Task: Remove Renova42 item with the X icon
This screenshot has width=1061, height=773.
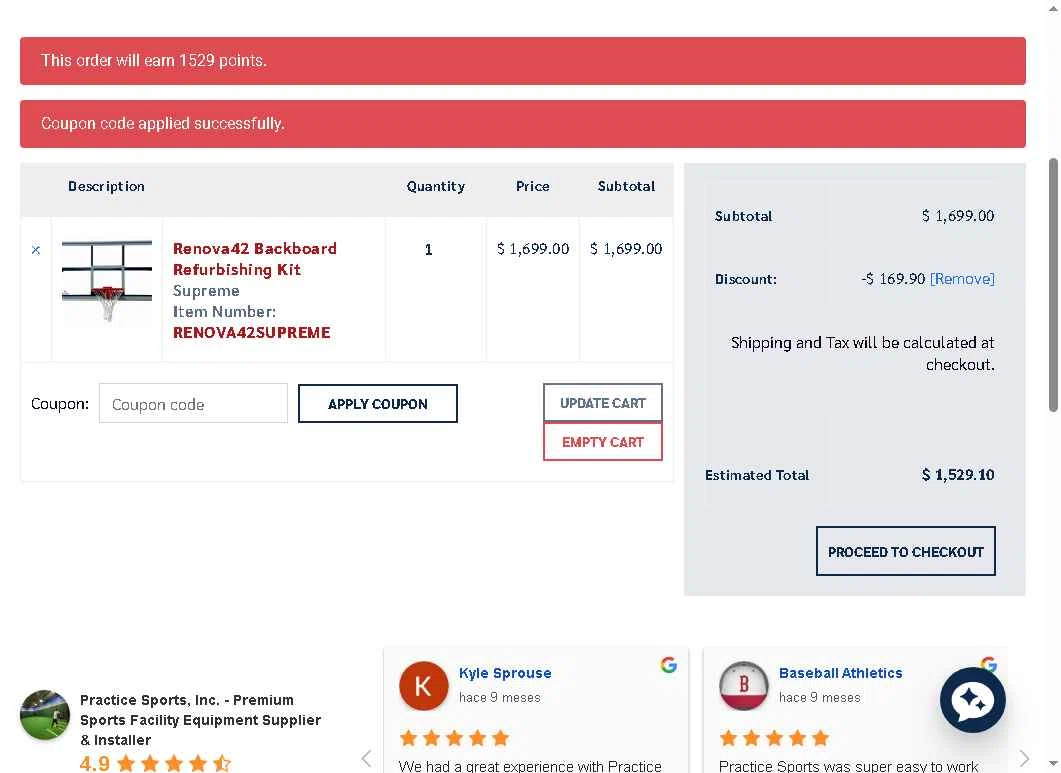Action: click(x=36, y=250)
